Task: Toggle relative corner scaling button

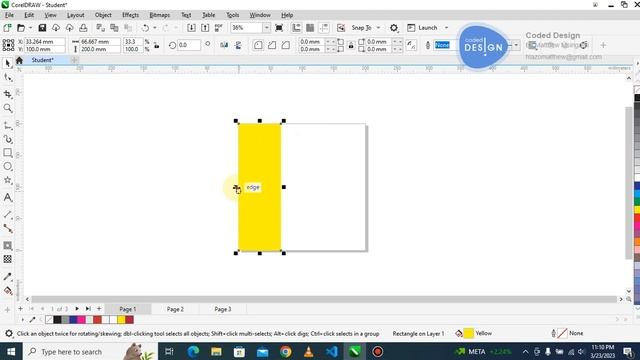Action: pos(411,45)
